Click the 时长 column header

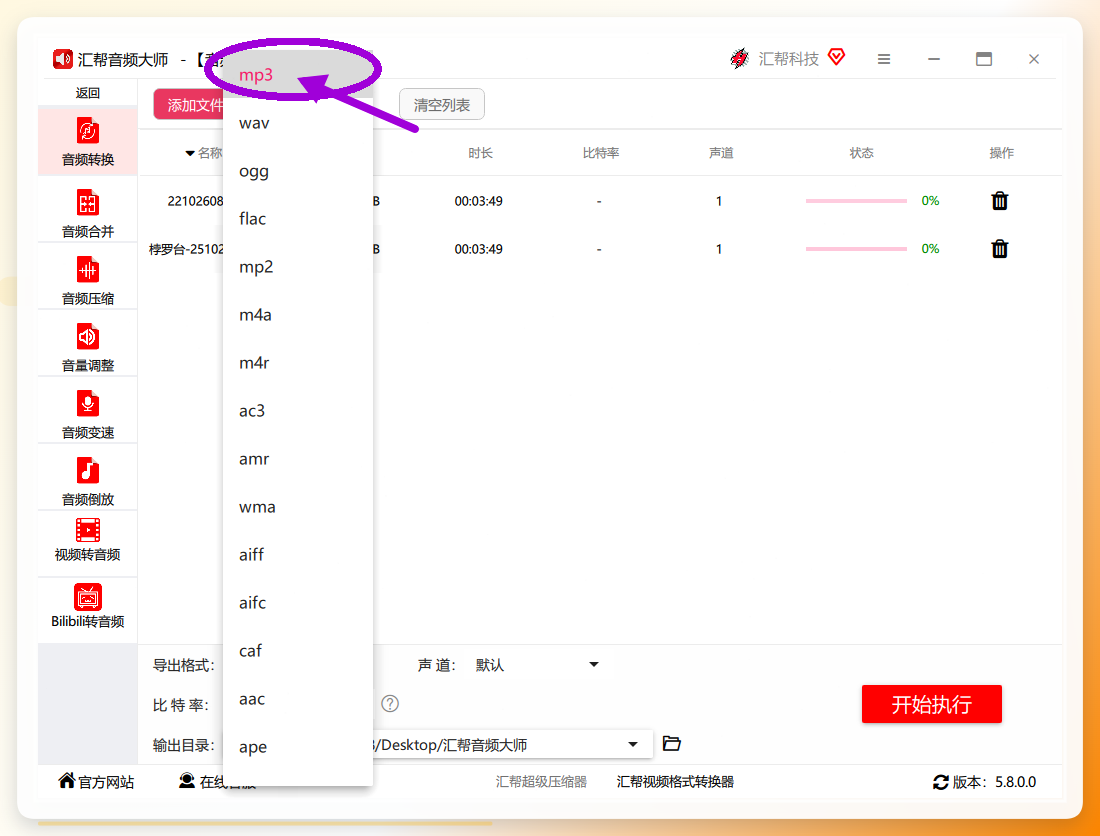coord(481,153)
